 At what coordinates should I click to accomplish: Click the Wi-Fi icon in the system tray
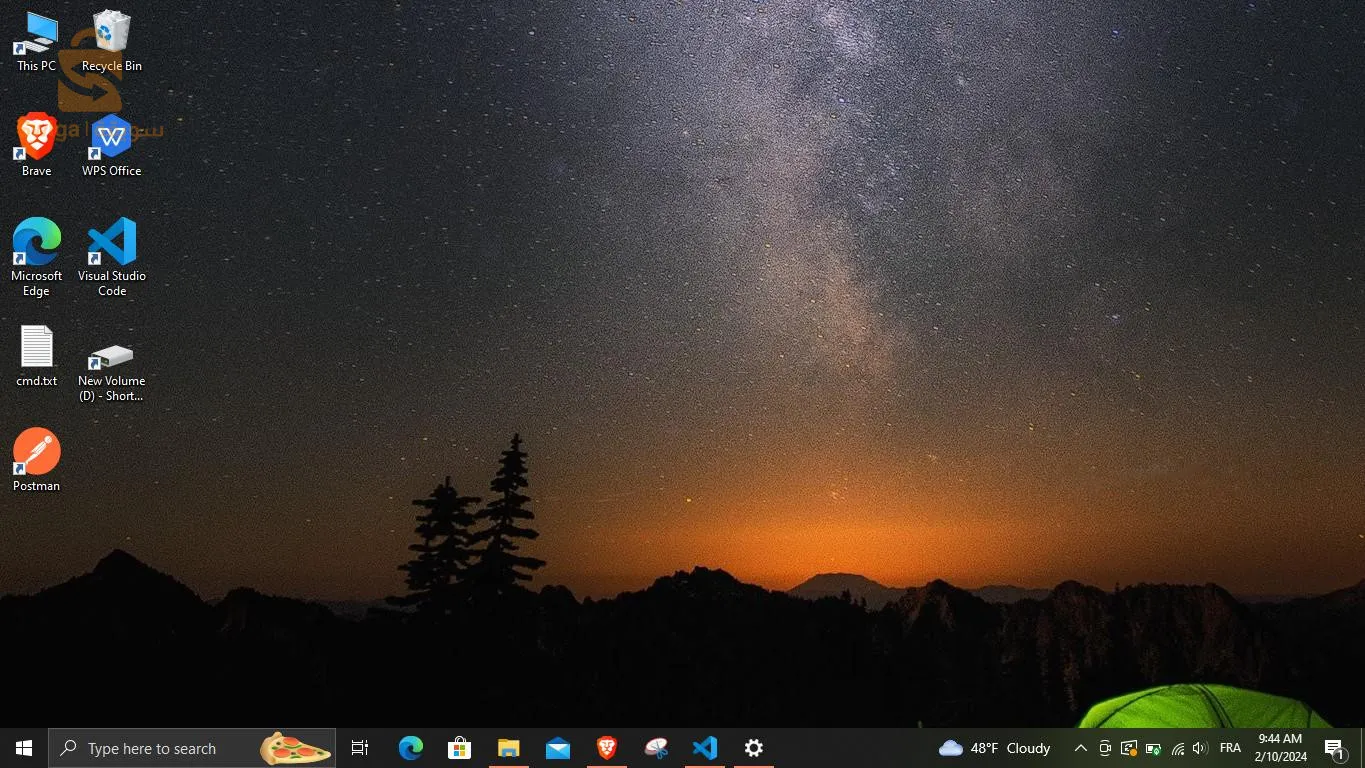tap(1176, 747)
